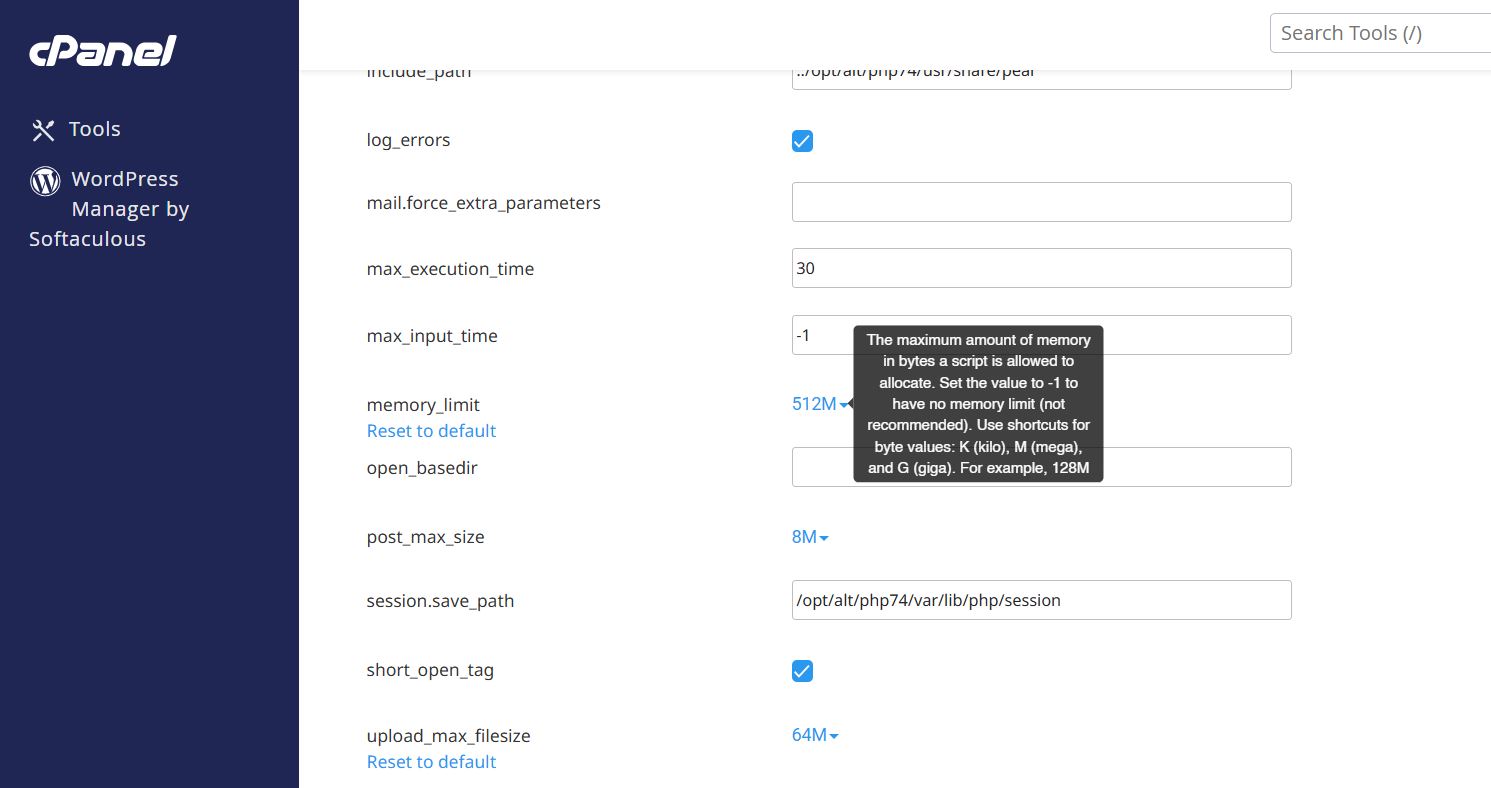Screen dimensions: 1491x788
Task: Click the memory limit tooltip text
Action: tap(978, 404)
